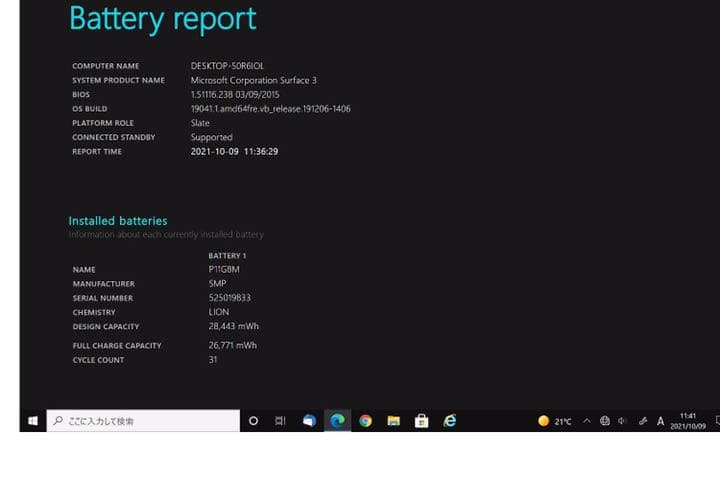720x480 pixels.
Task: Select OS build value starting with 19041.1
Action: click(270, 109)
